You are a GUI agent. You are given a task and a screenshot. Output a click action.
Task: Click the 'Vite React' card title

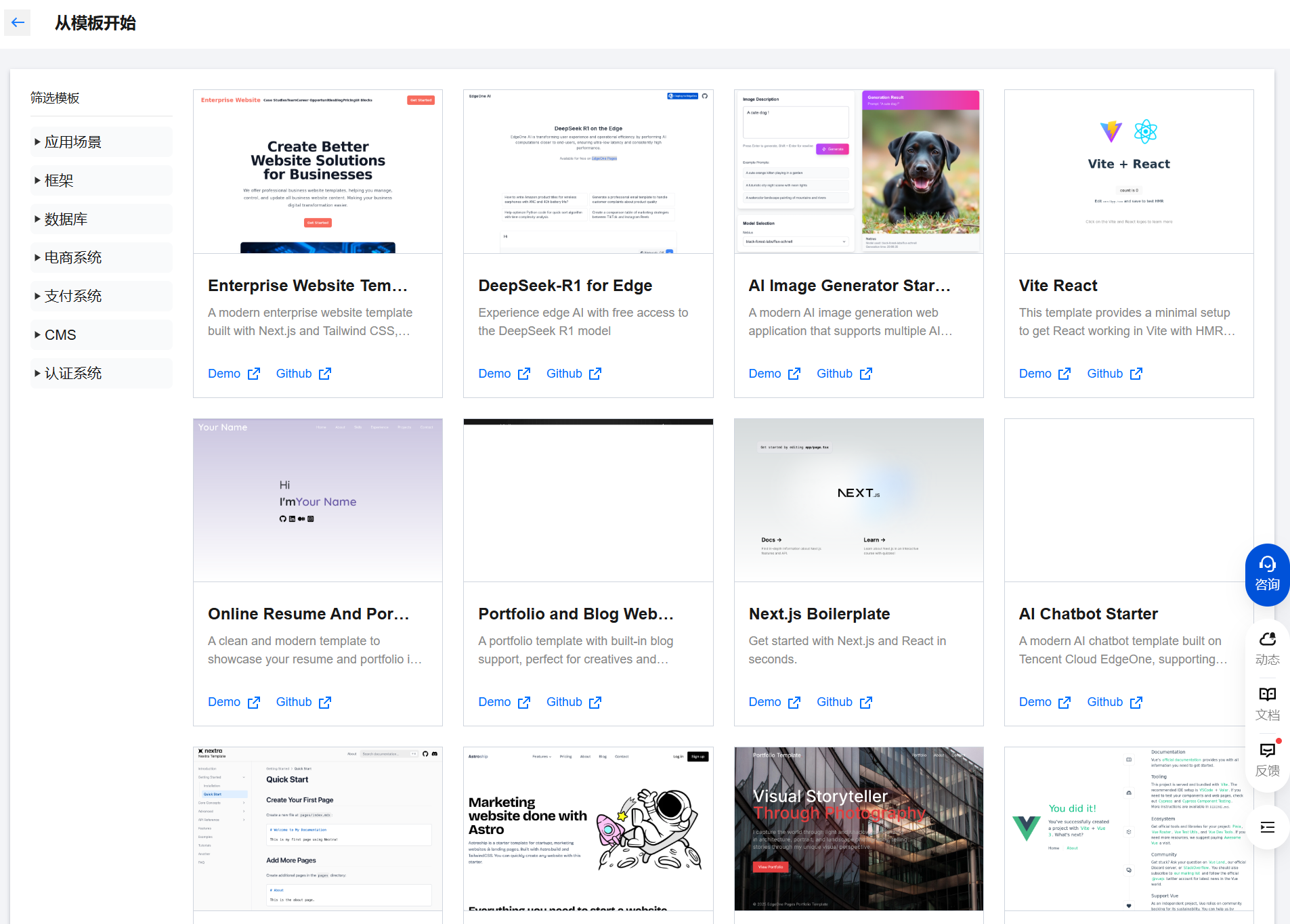click(x=1058, y=286)
